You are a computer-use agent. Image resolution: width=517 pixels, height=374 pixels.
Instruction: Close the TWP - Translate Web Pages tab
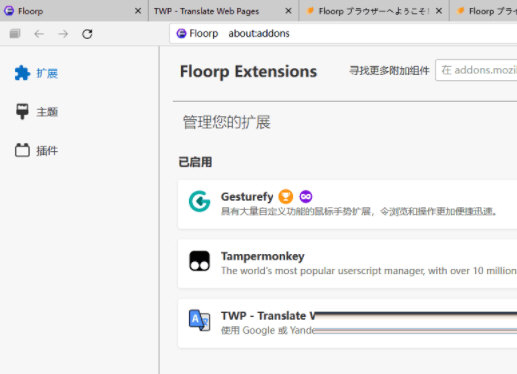(288, 11)
